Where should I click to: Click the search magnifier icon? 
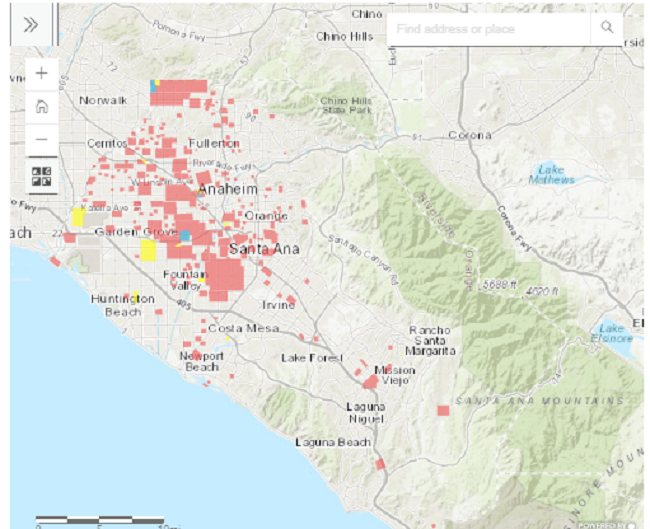tap(606, 29)
